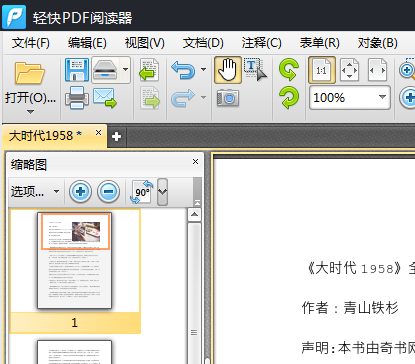Click the title 《大时代1958》 in document
Screen dimensions: 415x364
click(354, 268)
